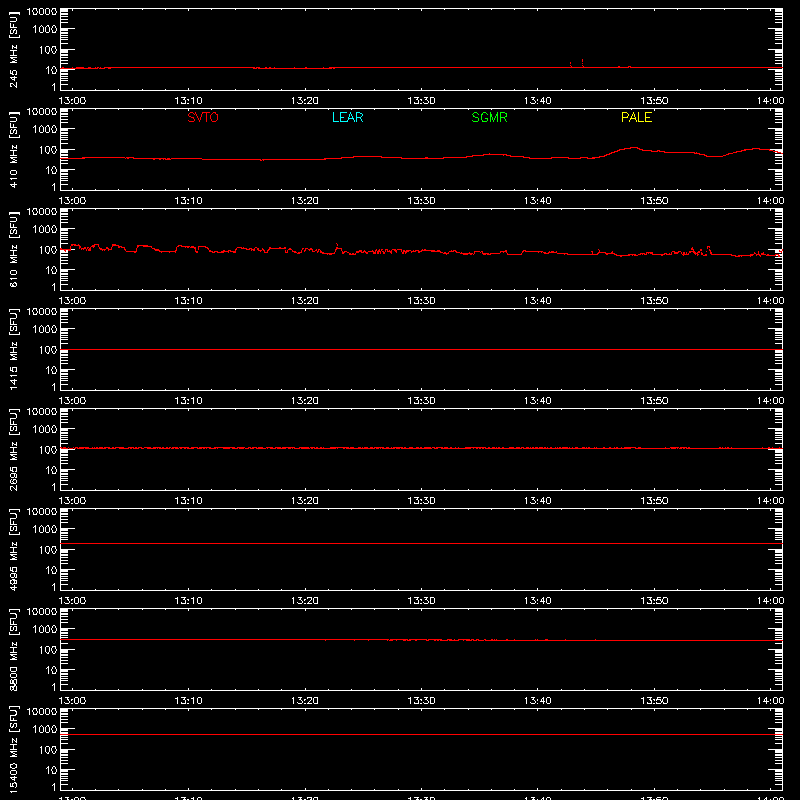Viewport: 800px width, 800px height.
Task: Click the '8800 MHz [SFU]' axis title
Action: click(x=14, y=649)
